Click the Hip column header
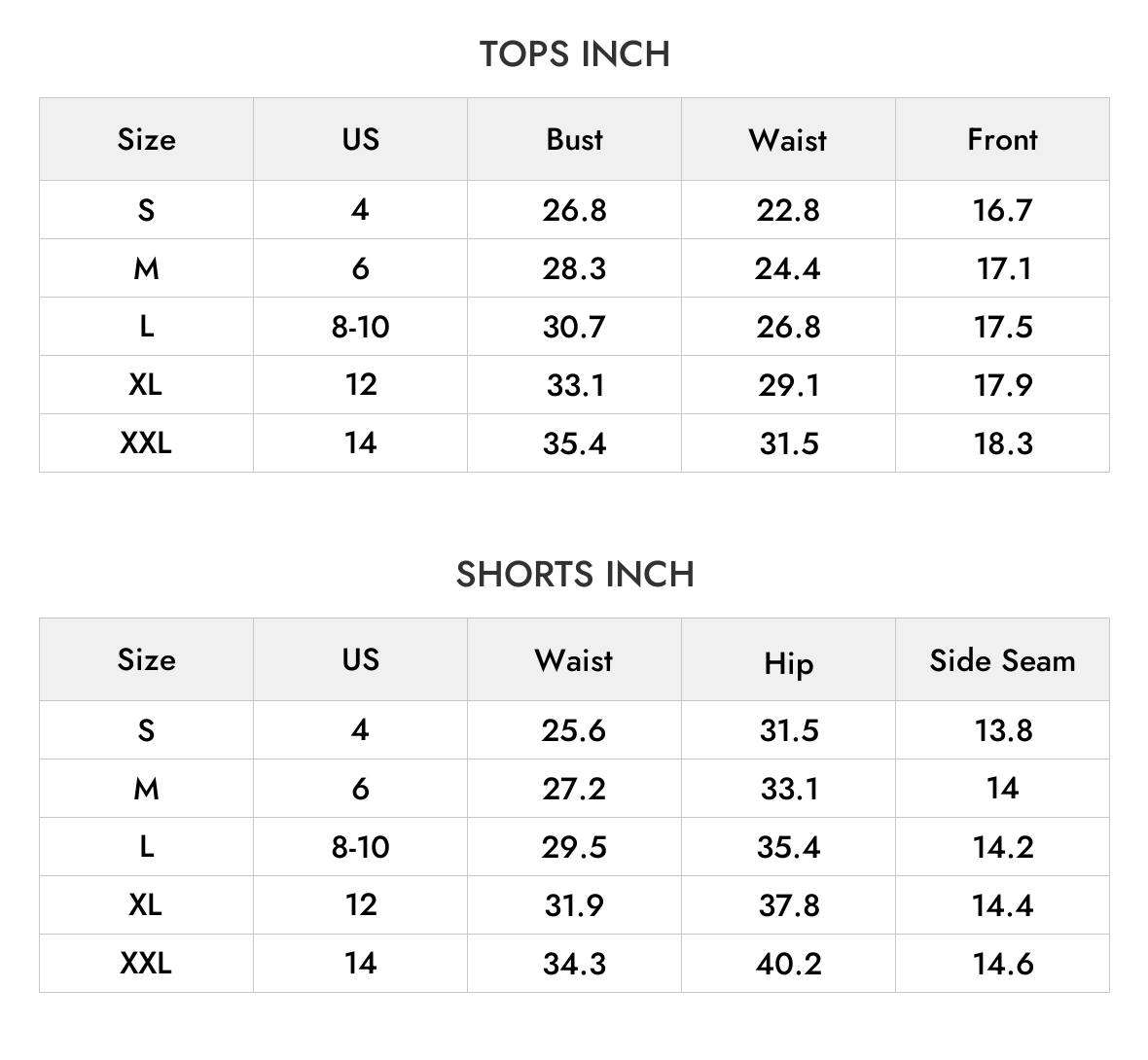The image size is (1148, 1060). (x=788, y=663)
